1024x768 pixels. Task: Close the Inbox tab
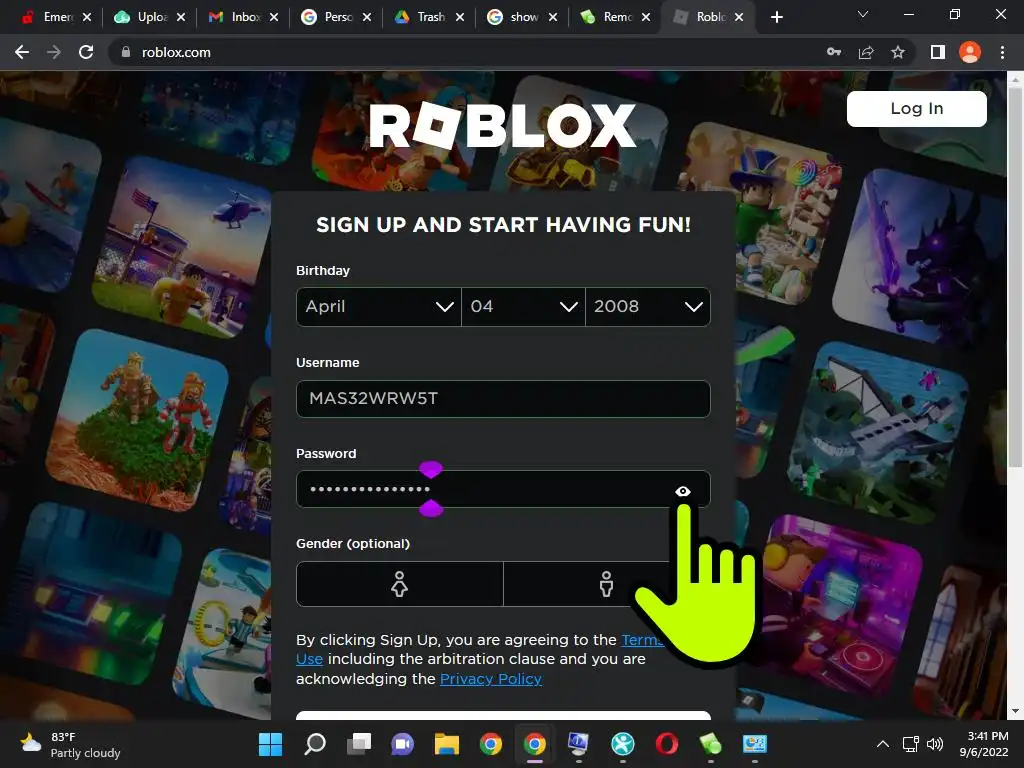[x=274, y=17]
